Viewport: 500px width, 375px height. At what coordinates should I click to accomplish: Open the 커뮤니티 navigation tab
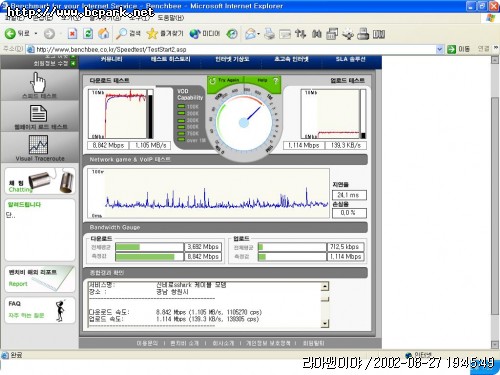[x=111, y=59]
